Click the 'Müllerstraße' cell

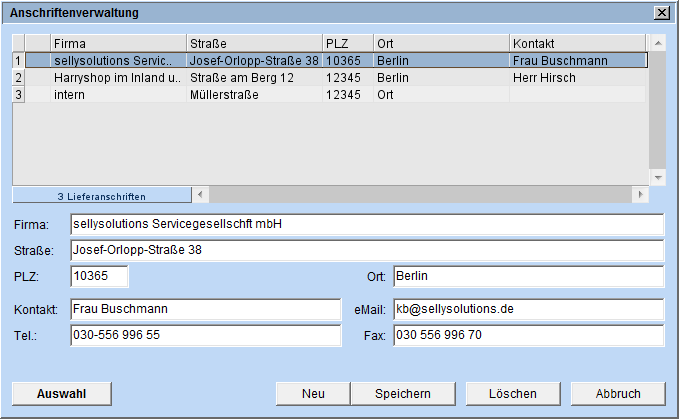pyautogui.click(x=255, y=94)
